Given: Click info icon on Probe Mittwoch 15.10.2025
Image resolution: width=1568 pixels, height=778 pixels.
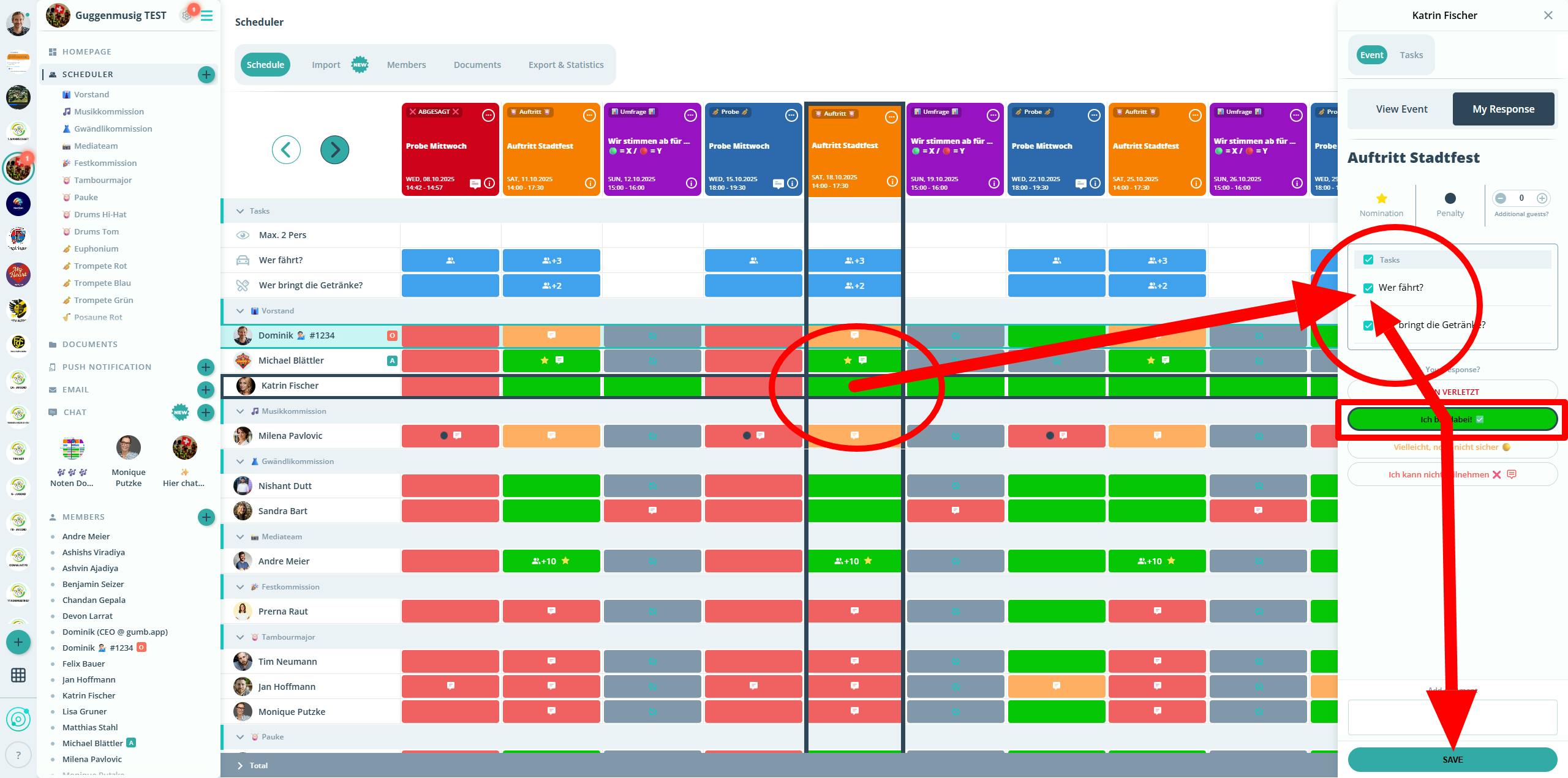Looking at the screenshot, I should coord(793,183).
